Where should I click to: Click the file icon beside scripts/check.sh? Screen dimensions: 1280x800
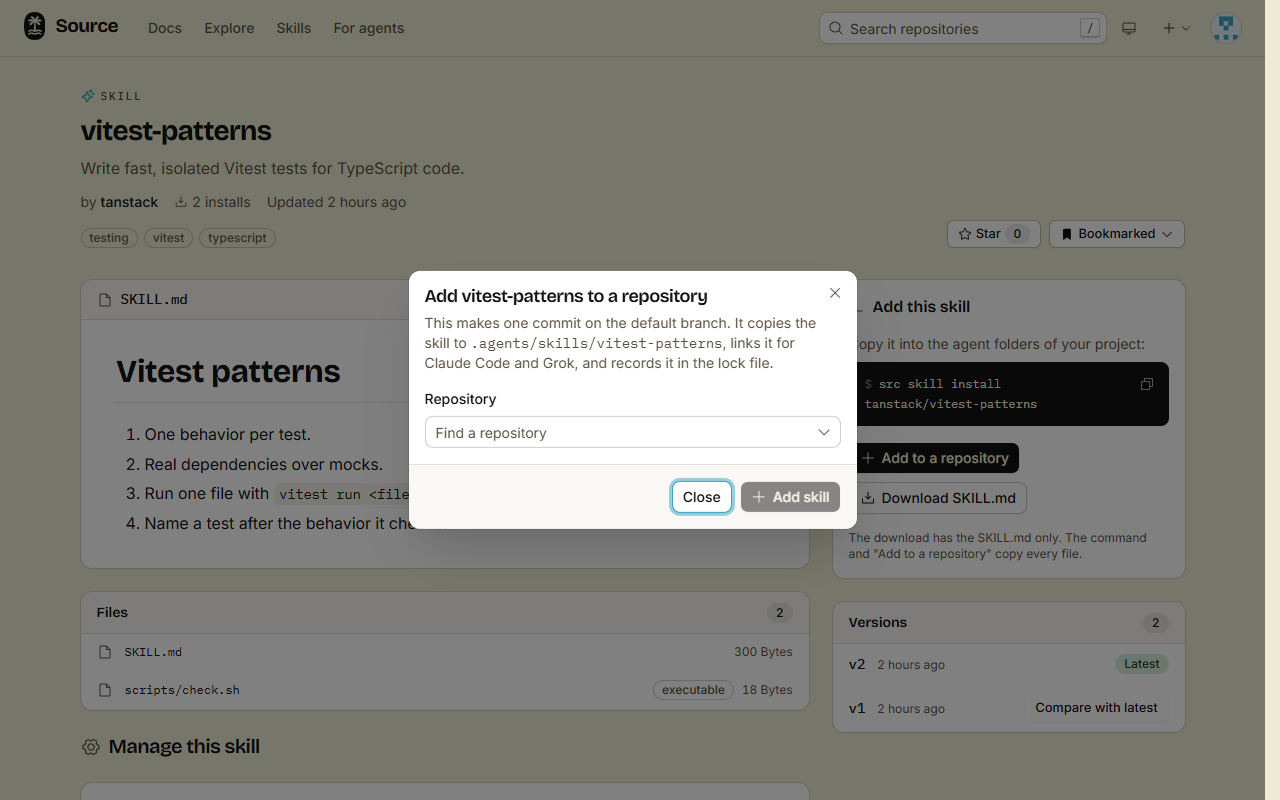[x=105, y=690]
